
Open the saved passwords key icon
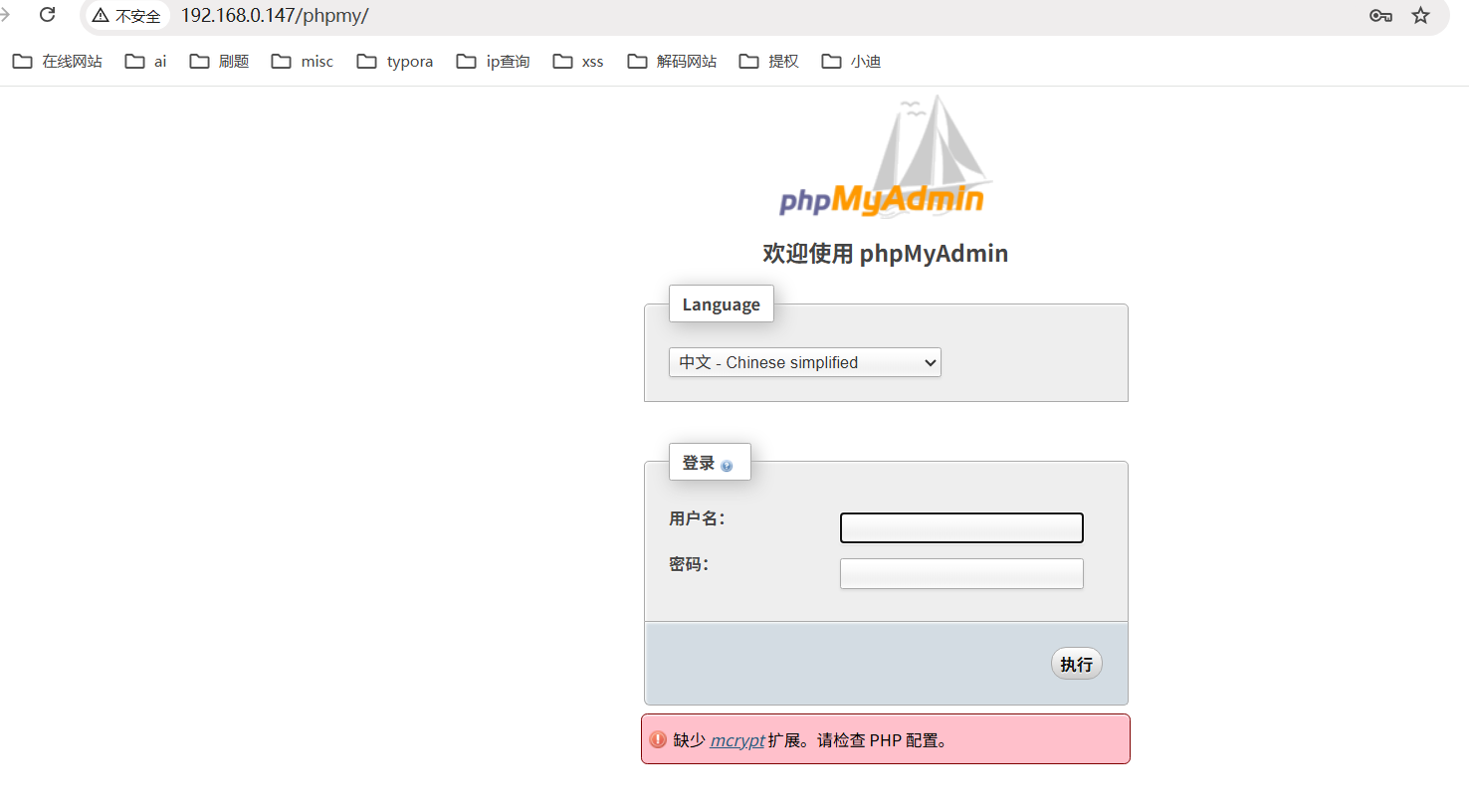pos(1380,15)
